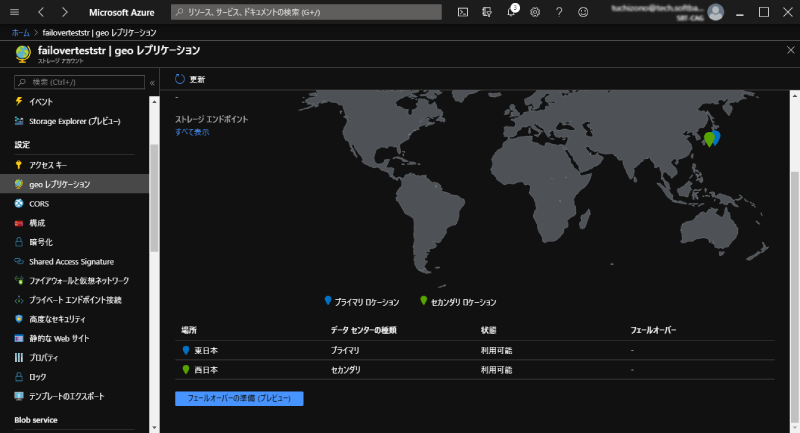The image size is (800, 433).
Task: Open Storage Explorer (プレビュー) menu item
Action: 74,121
